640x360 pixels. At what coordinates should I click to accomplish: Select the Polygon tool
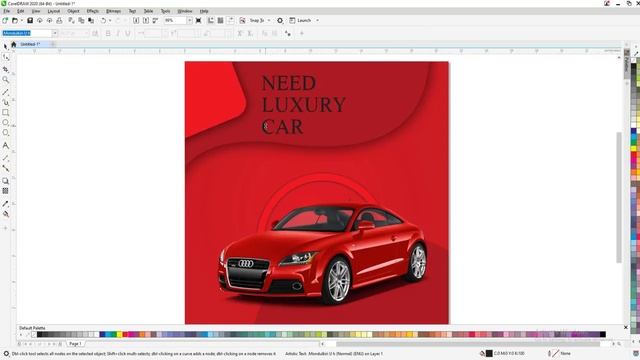[5, 133]
